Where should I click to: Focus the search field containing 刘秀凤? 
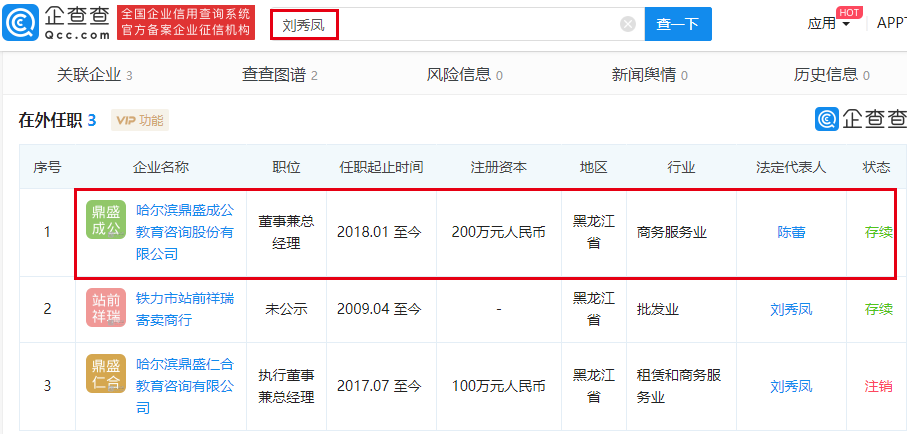(x=457, y=24)
